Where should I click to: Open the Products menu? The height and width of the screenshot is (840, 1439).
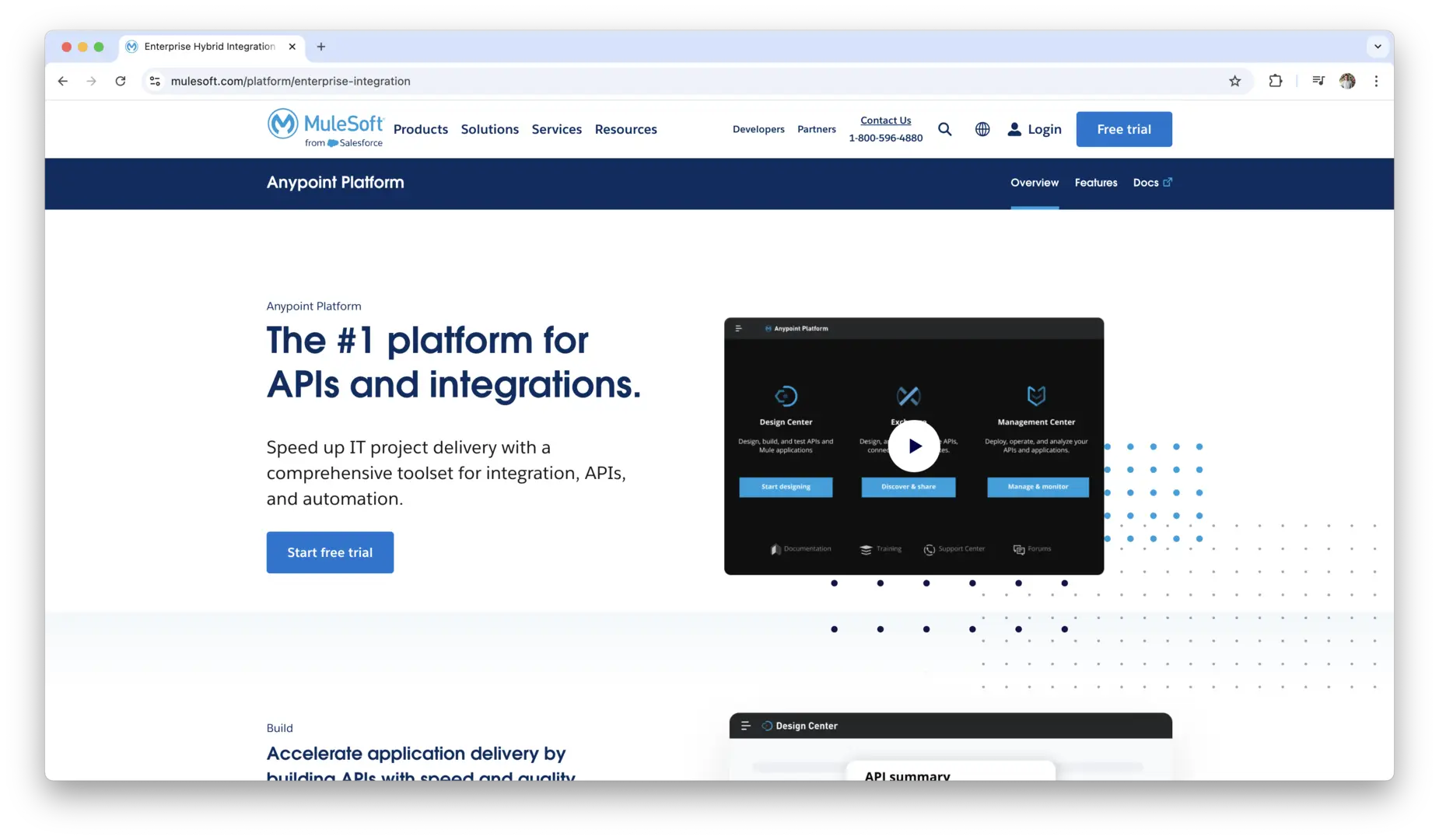tap(421, 129)
